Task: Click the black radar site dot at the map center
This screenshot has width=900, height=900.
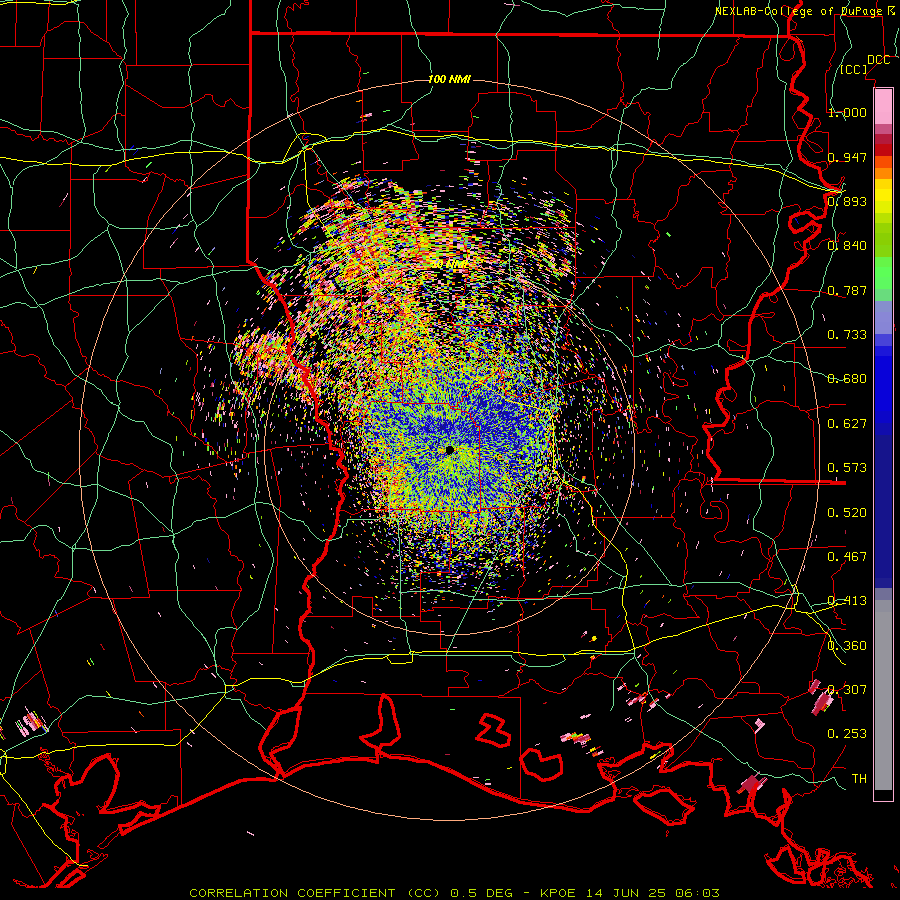Action: (449, 450)
